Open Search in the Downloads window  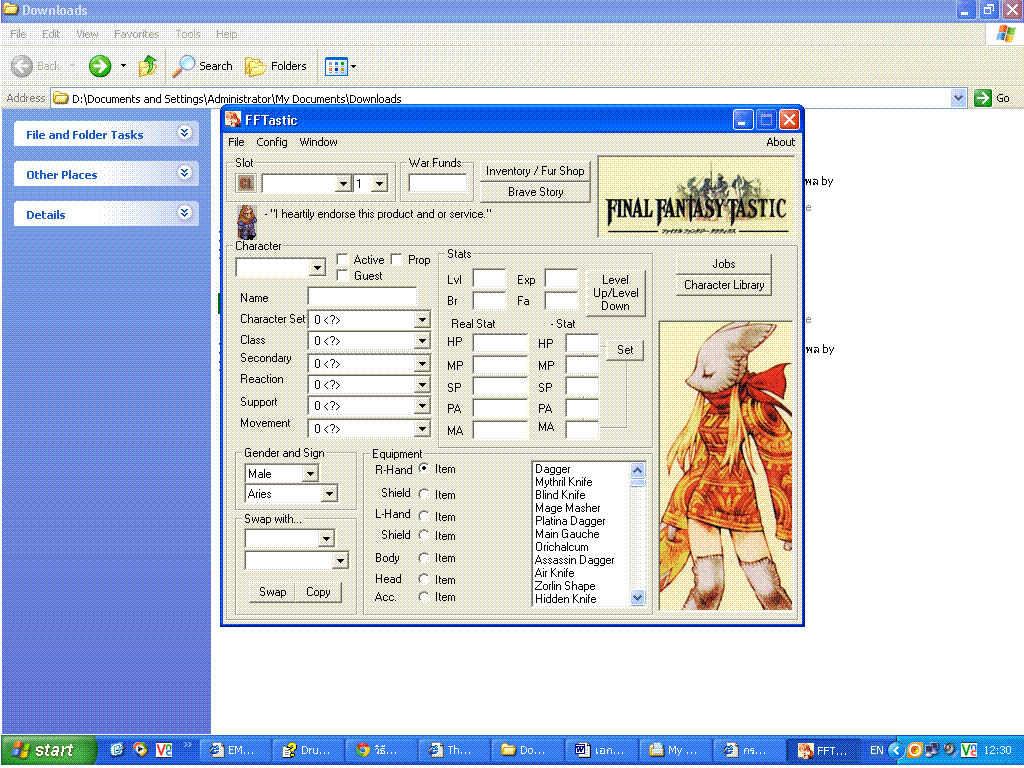203,66
